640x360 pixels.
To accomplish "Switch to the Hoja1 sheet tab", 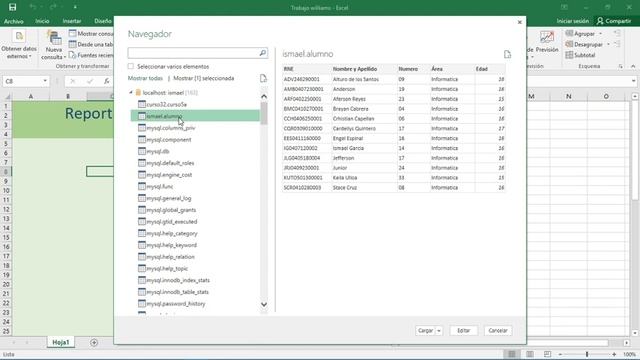I will click(x=61, y=342).
